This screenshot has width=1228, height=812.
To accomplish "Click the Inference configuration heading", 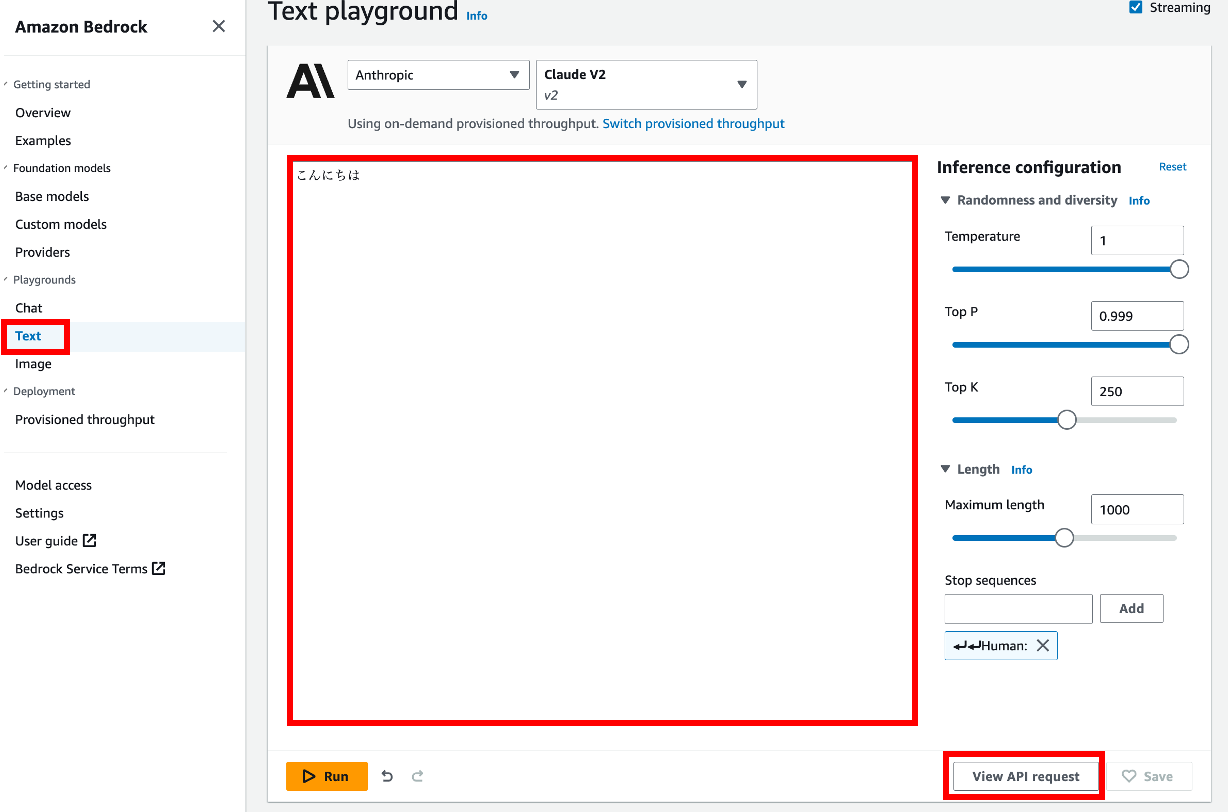I will click(1029, 167).
